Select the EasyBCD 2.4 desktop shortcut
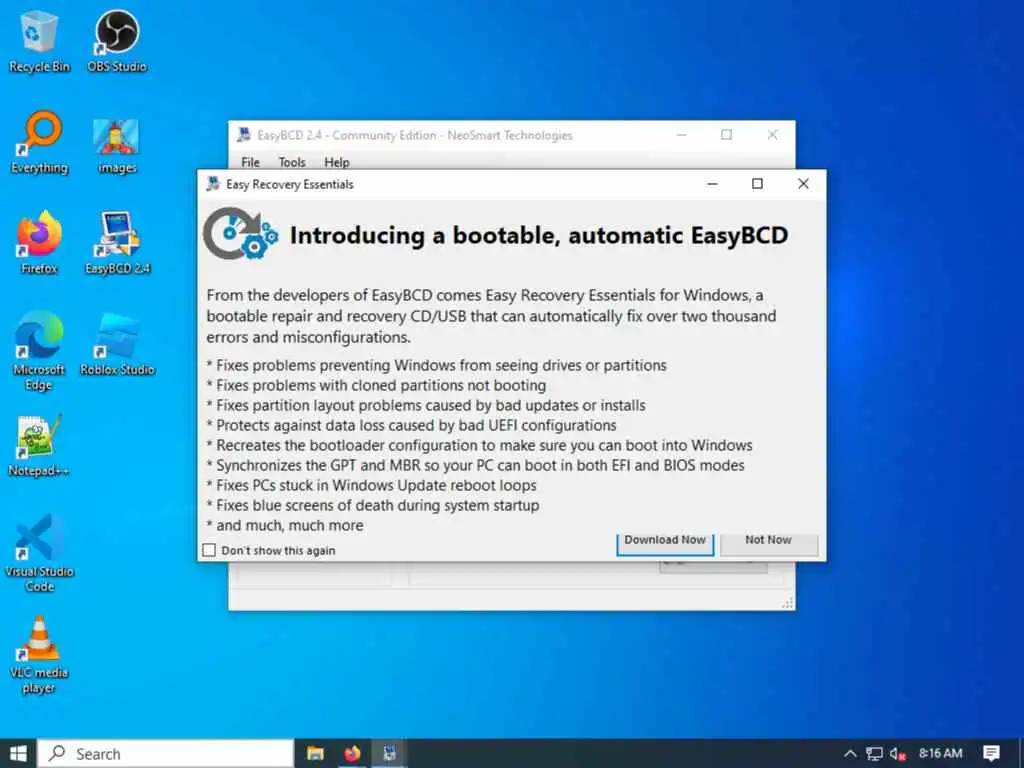The height and width of the screenshot is (768, 1024). point(117,242)
